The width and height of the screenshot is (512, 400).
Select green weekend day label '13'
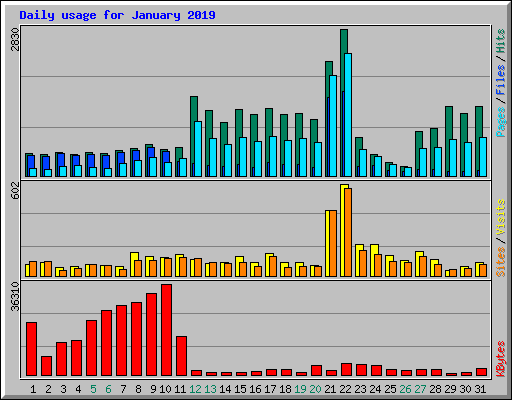[x=211, y=389]
